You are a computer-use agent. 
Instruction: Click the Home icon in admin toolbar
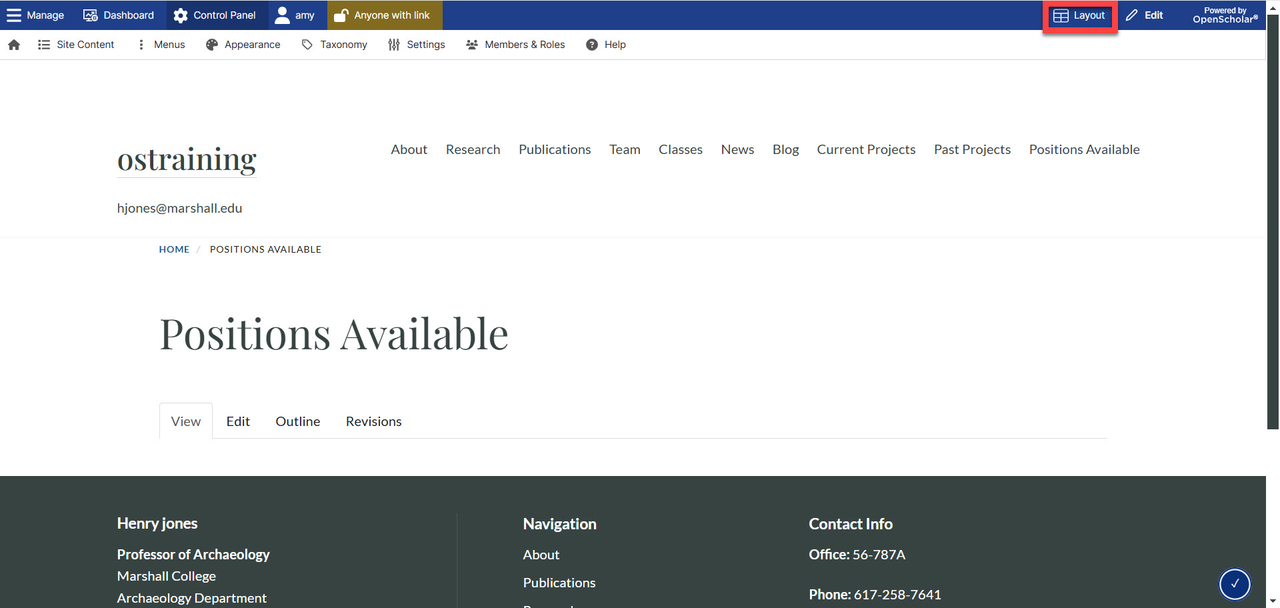pos(14,45)
